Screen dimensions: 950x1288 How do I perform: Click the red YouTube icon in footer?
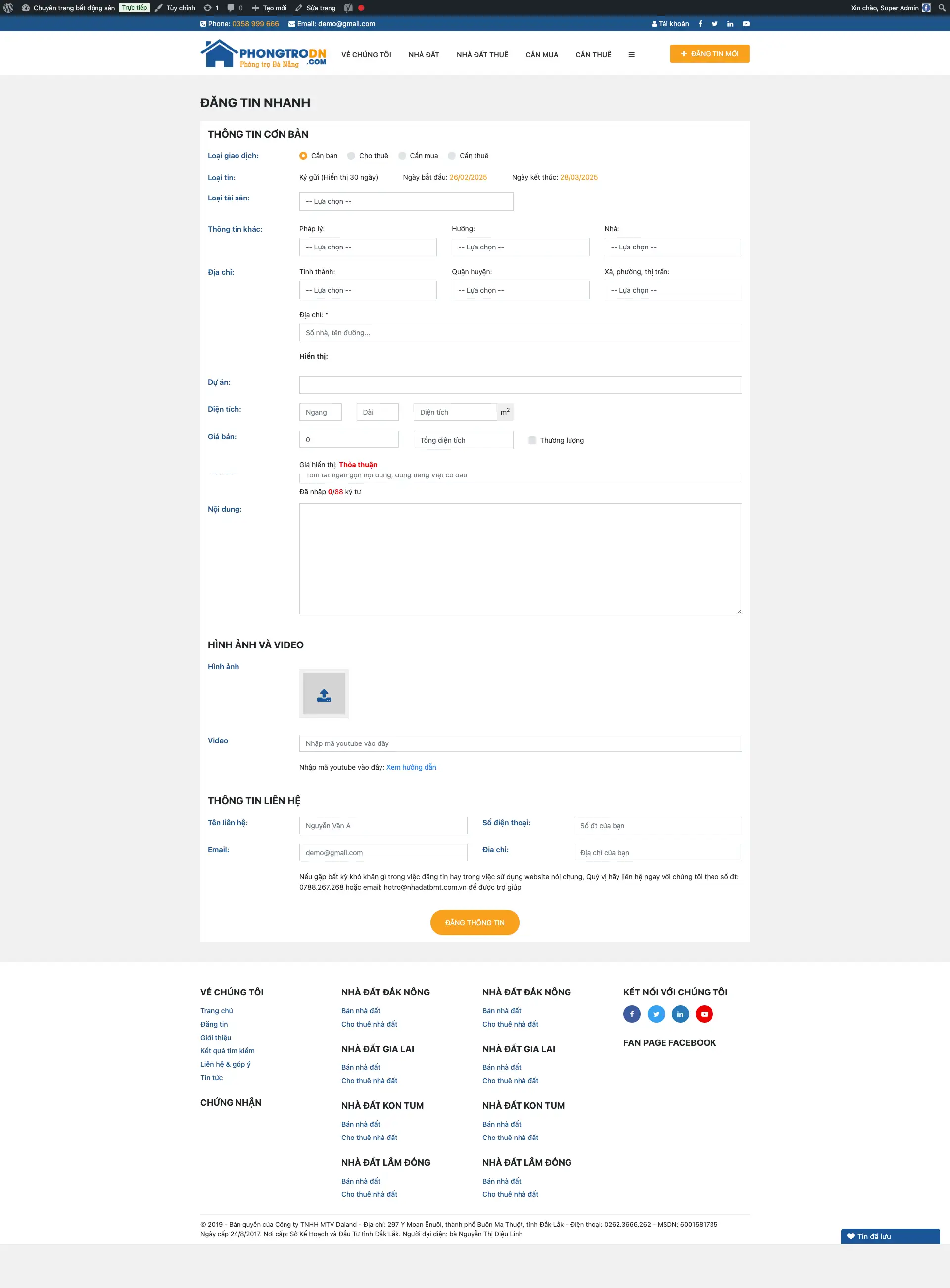tap(704, 1014)
